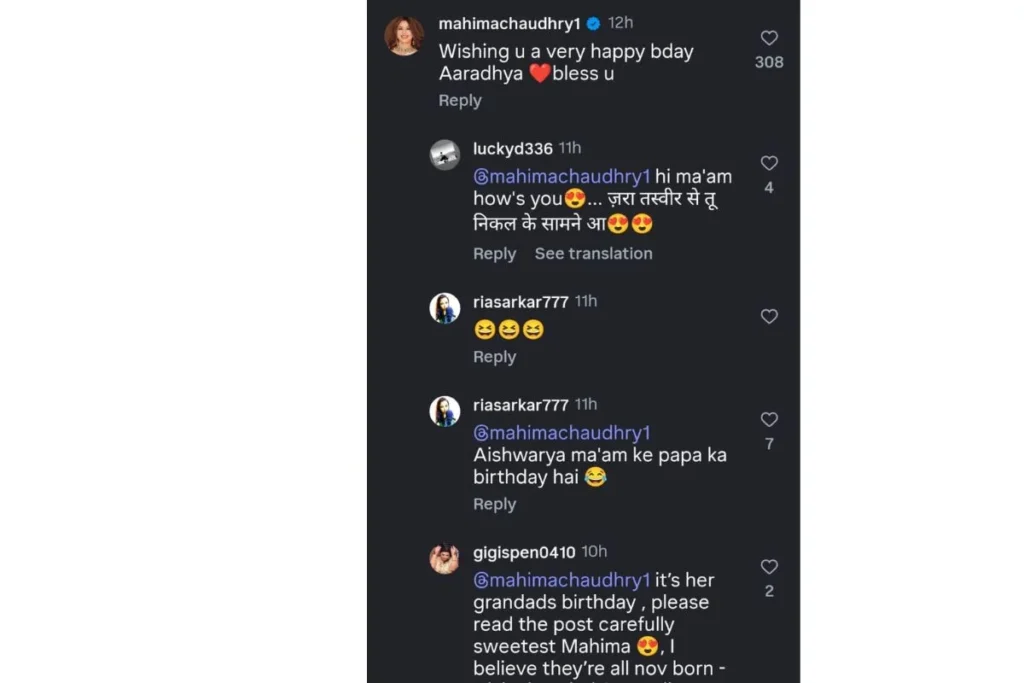Like riasarkar777's laughing emoji reply

tap(769, 316)
